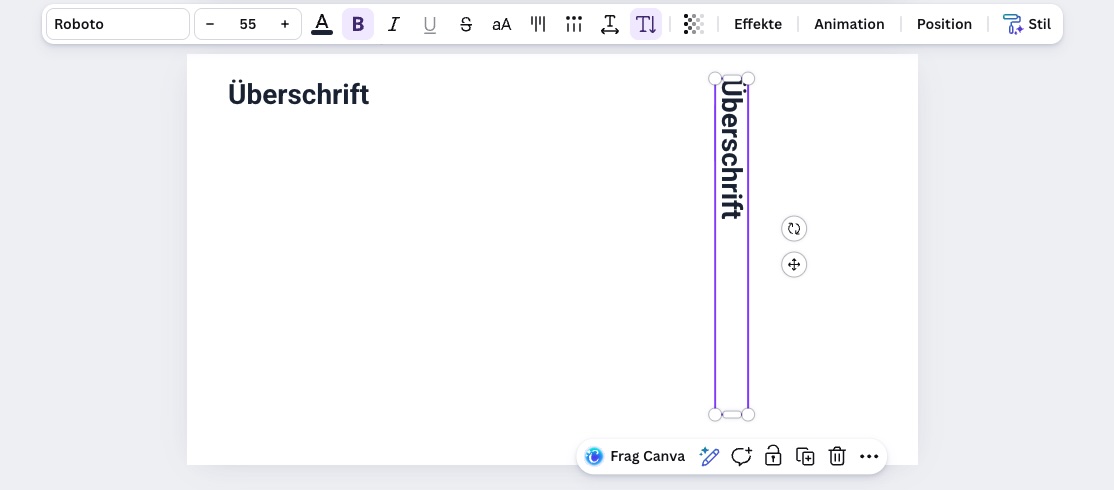This screenshot has height=490, width=1114.
Task: Open the text color picker
Action: tap(322, 24)
